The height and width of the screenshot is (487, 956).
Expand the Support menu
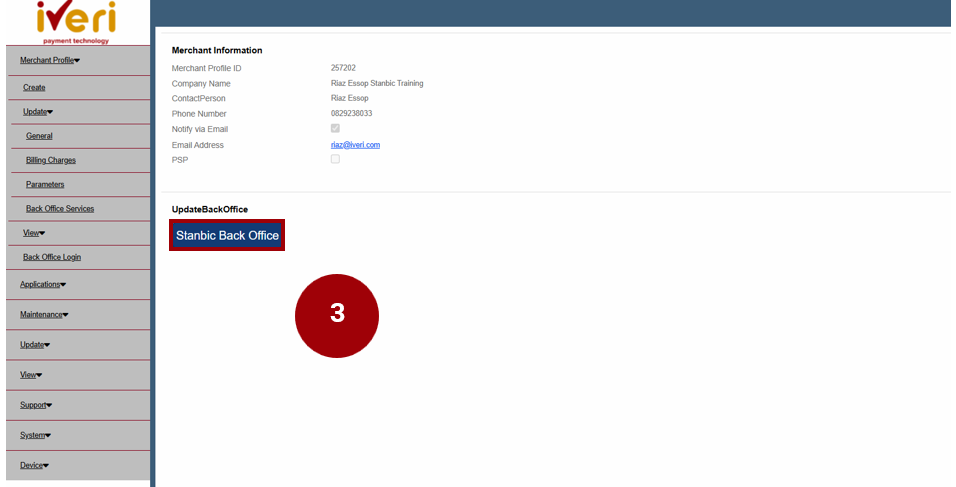pyautogui.click(x=35, y=405)
